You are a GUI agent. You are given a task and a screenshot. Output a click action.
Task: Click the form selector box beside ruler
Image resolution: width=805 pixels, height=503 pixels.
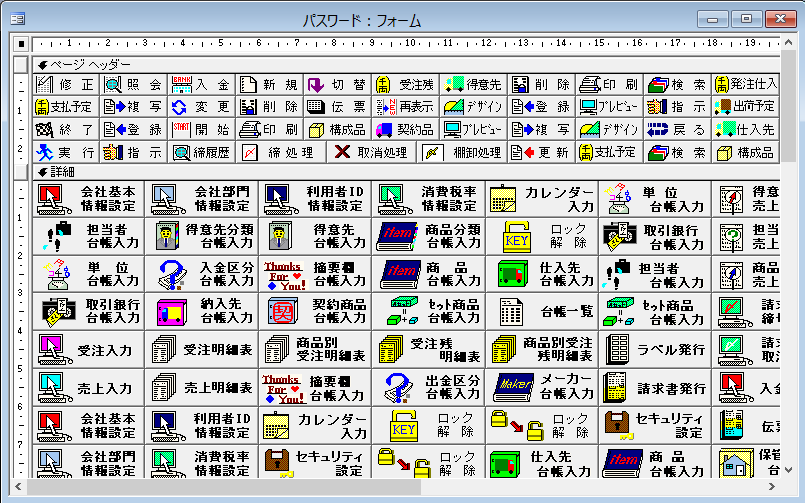(x=21, y=43)
